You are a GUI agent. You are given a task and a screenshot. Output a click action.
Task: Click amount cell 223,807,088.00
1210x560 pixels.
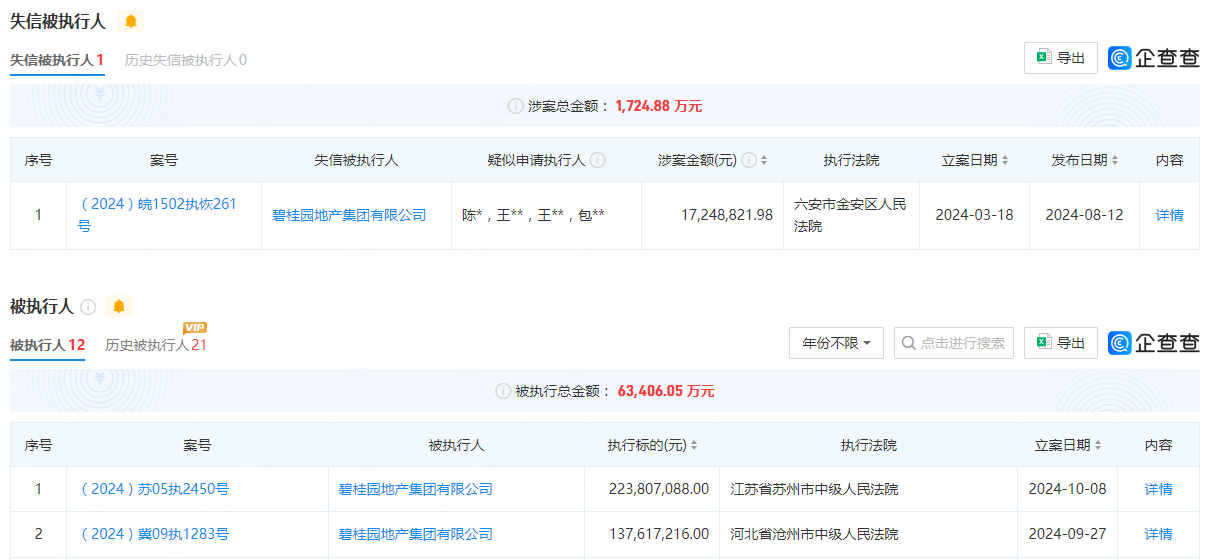(x=659, y=489)
